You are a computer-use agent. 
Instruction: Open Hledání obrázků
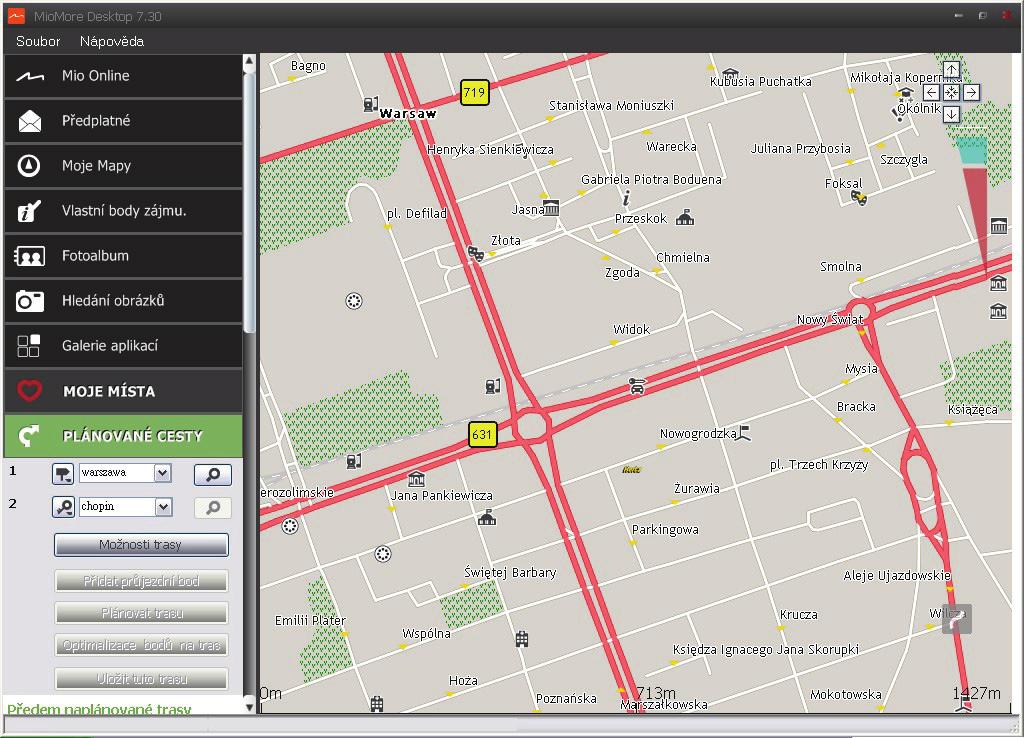pos(123,301)
